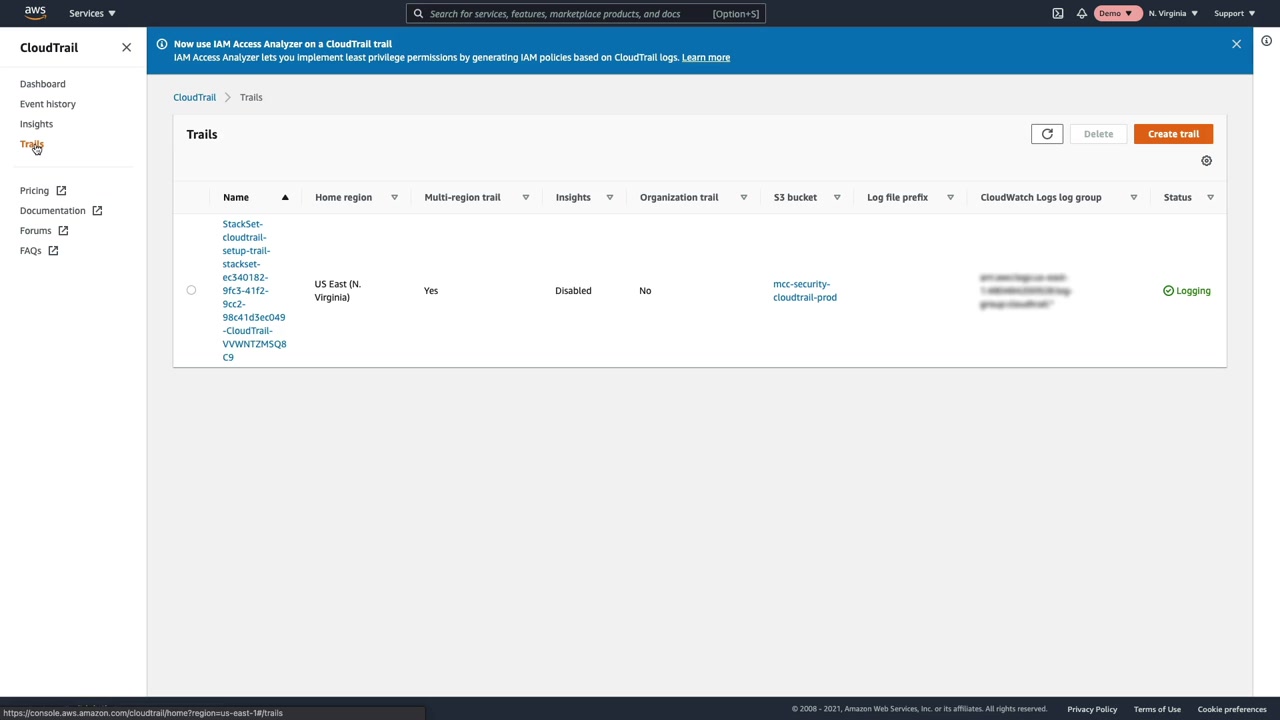1280x720 pixels.
Task: Open Pricing external link icon
Action: click(61, 190)
